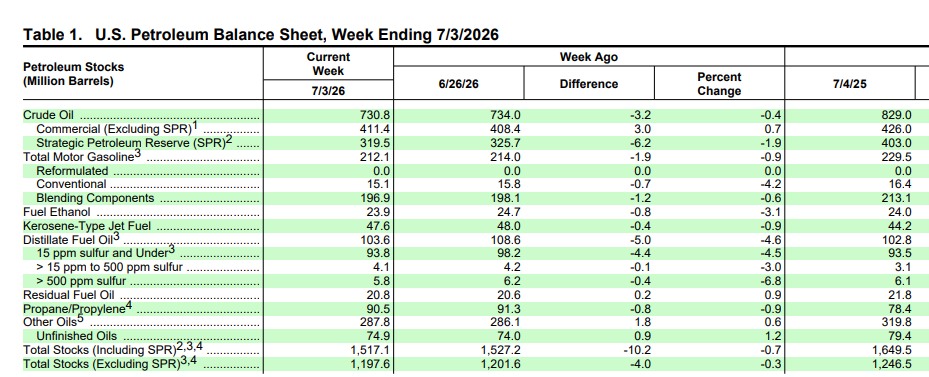Click the Unfinished Oils row label
929x377 pixels.
[x=77, y=336]
